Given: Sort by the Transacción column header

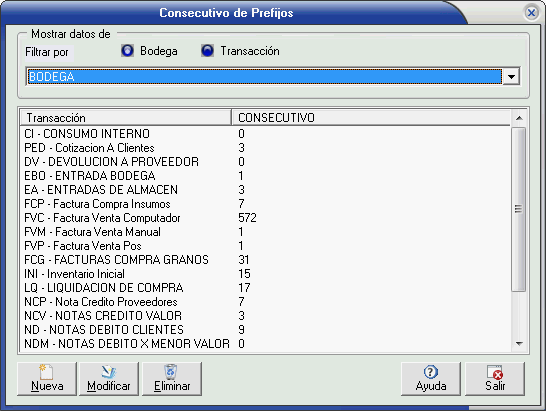Looking at the screenshot, I should pos(126,118).
